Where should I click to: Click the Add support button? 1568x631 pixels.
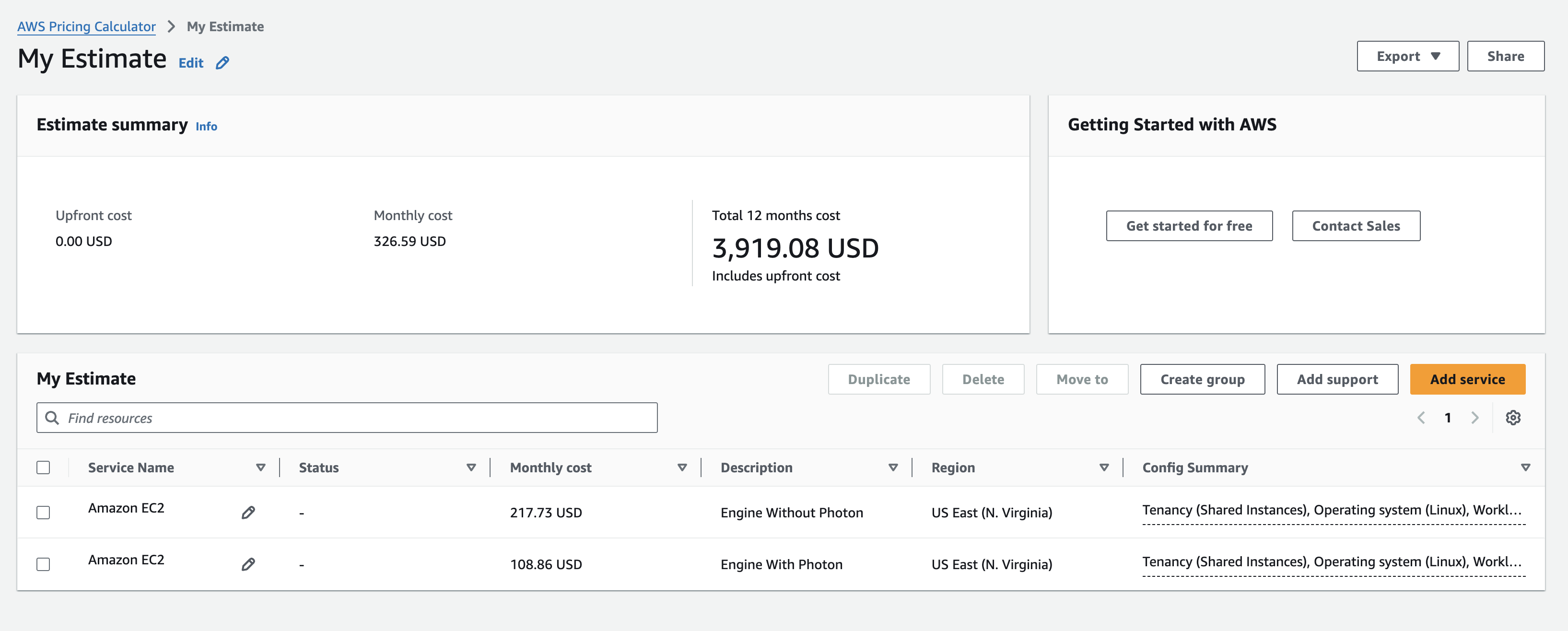click(1337, 379)
